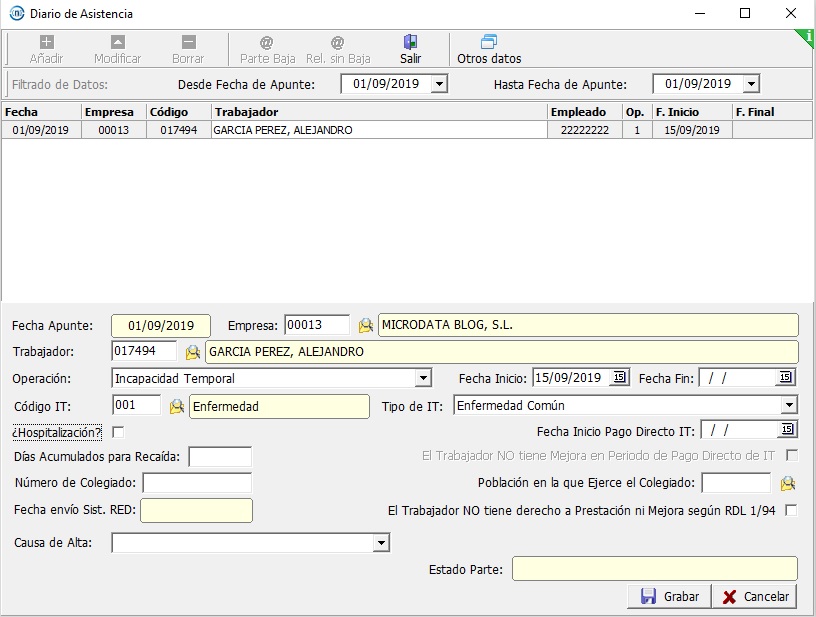The height and width of the screenshot is (617, 816).
Task: Open the Código IT lookup icon
Action: [x=176, y=406]
